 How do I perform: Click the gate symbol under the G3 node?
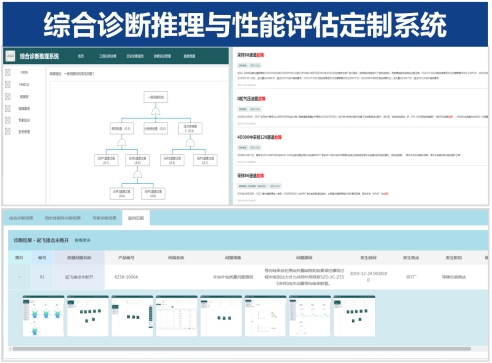pyautogui.click(x=190, y=143)
